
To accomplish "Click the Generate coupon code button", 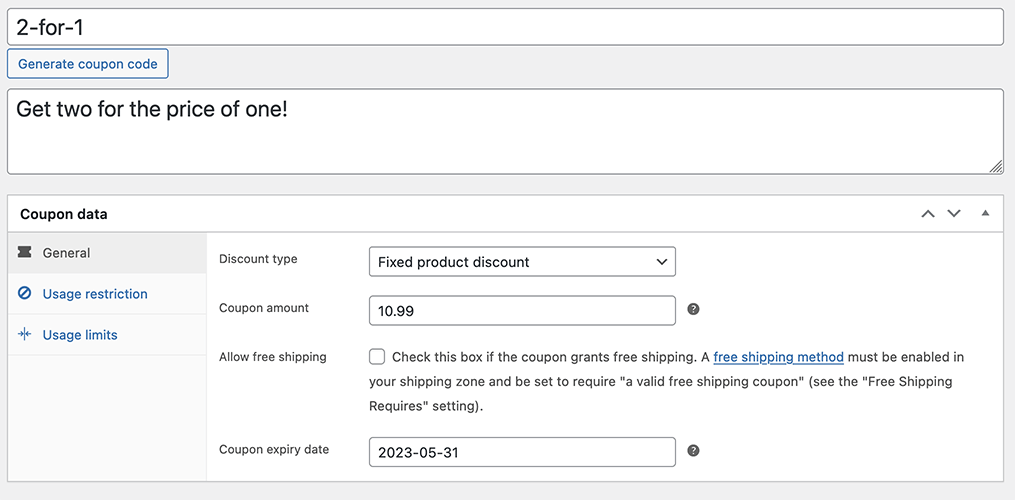I will (x=87, y=63).
